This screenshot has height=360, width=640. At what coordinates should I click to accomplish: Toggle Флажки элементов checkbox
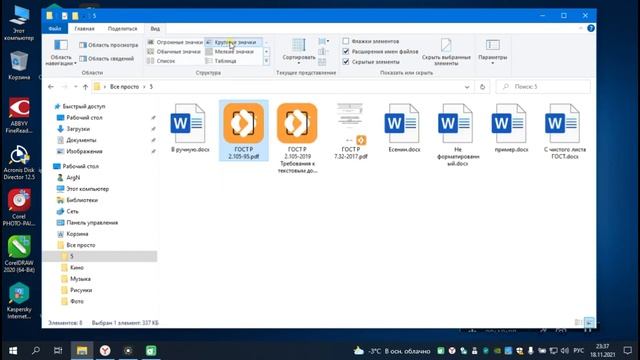[x=346, y=41]
